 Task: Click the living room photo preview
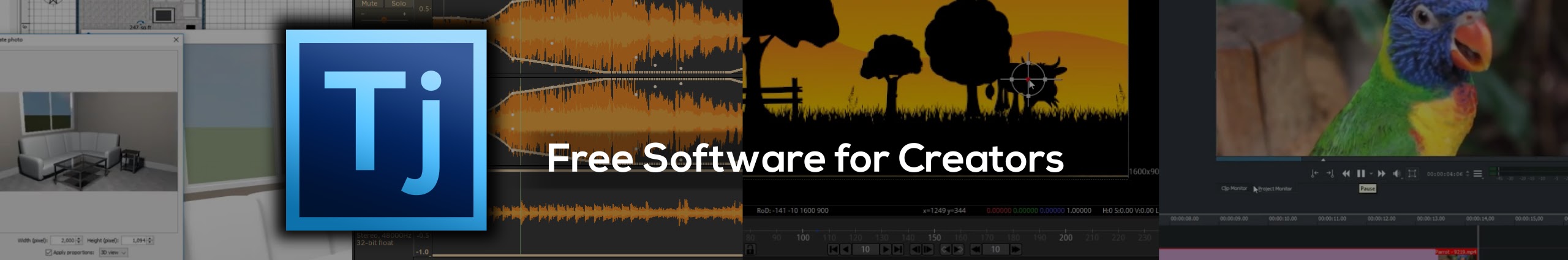pyautogui.click(x=89, y=142)
